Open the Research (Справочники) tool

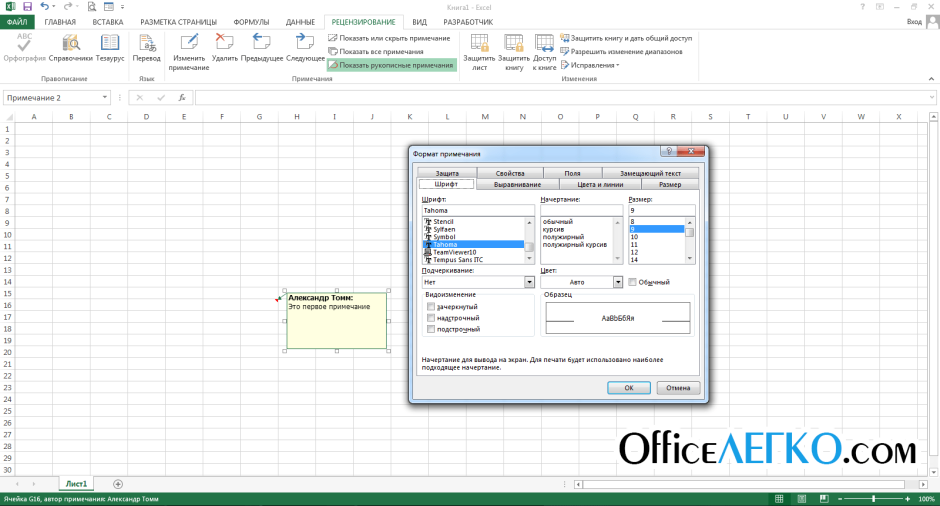tap(71, 47)
